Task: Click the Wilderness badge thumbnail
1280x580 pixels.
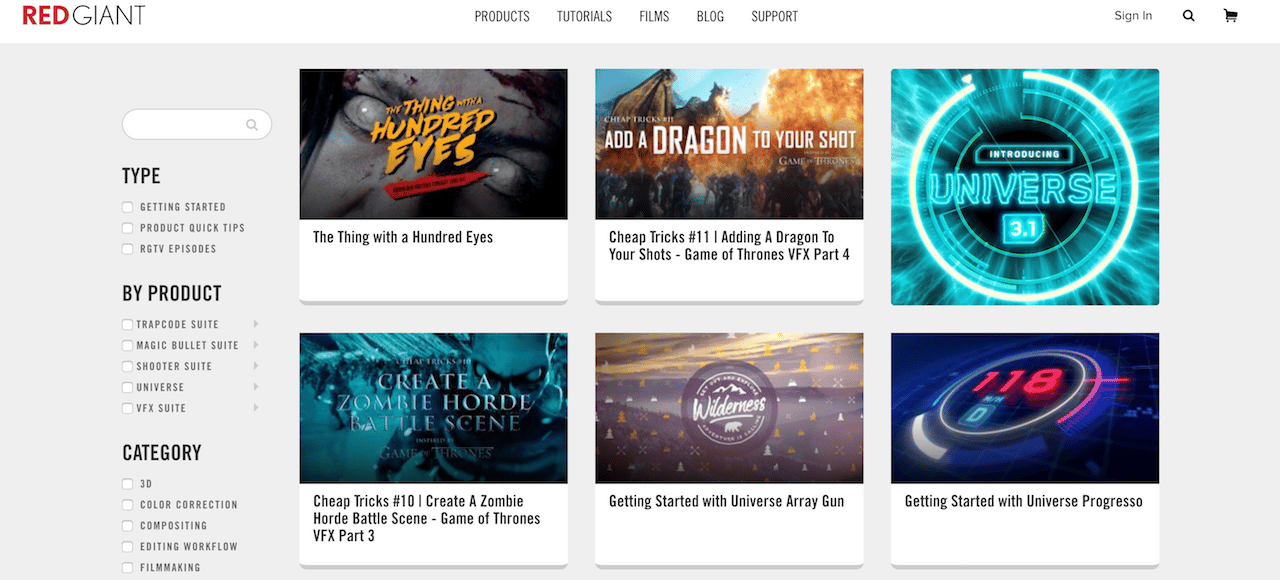Action: pyautogui.click(x=729, y=408)
